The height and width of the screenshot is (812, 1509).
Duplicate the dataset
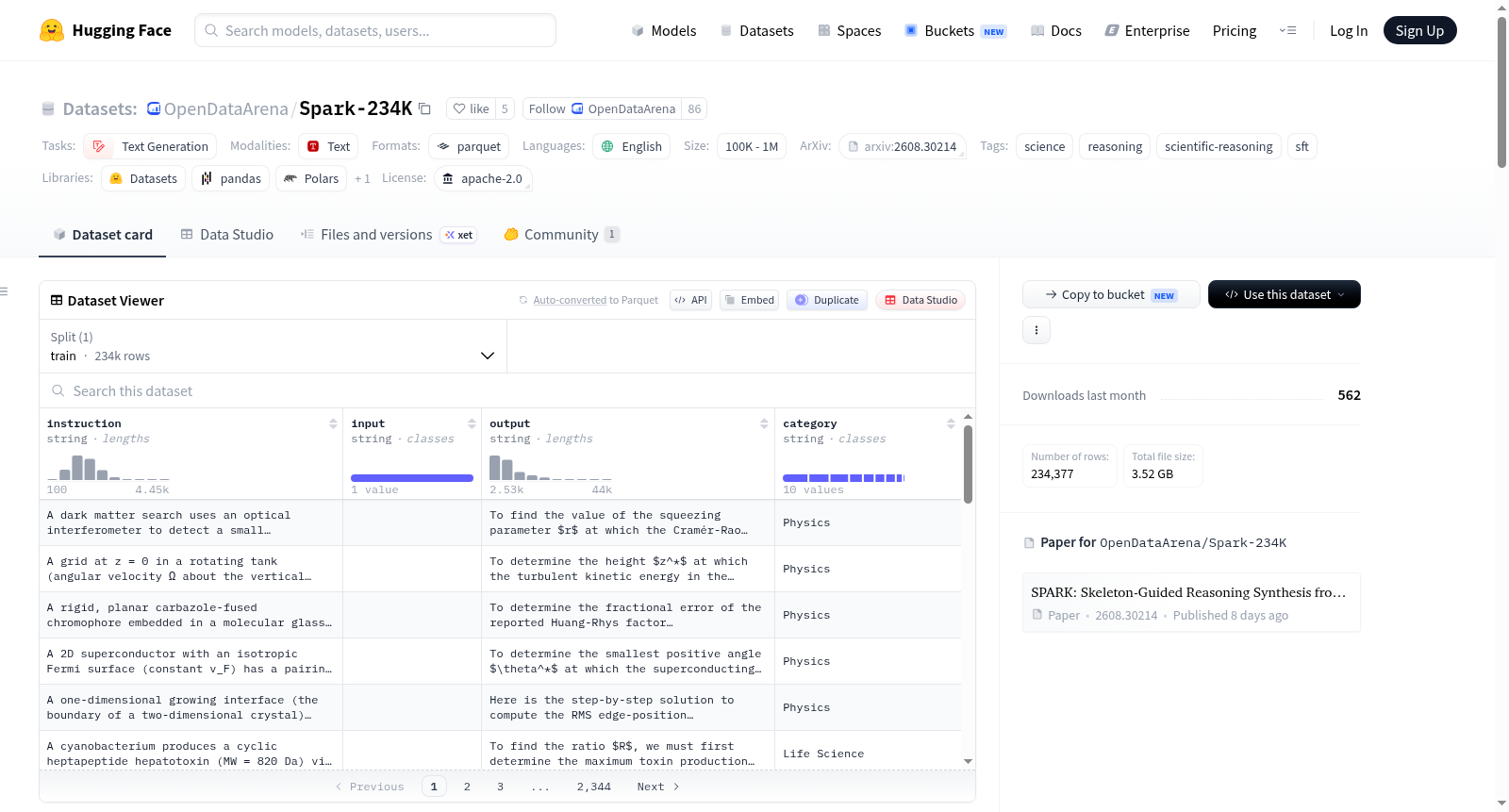(827, 300)
